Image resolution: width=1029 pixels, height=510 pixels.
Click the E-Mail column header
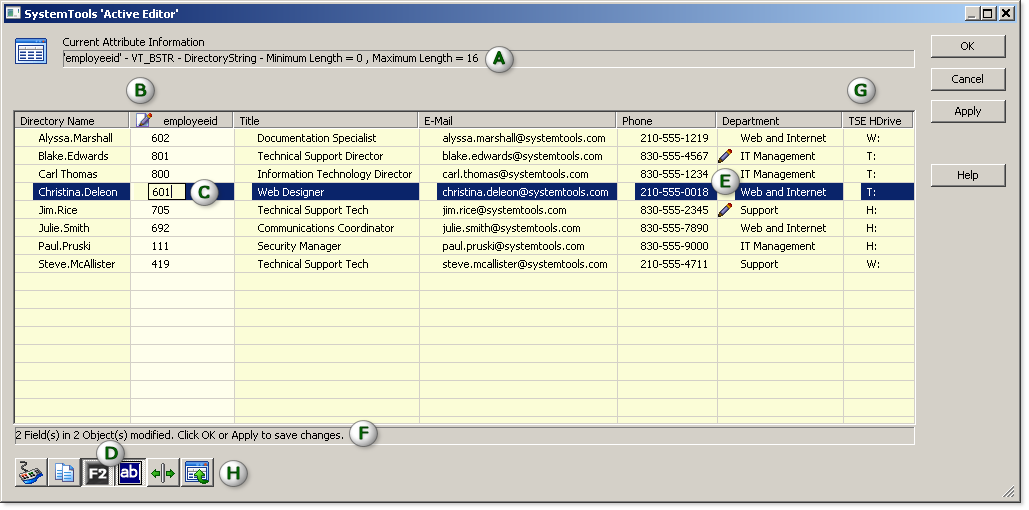[x=517, y=121]
